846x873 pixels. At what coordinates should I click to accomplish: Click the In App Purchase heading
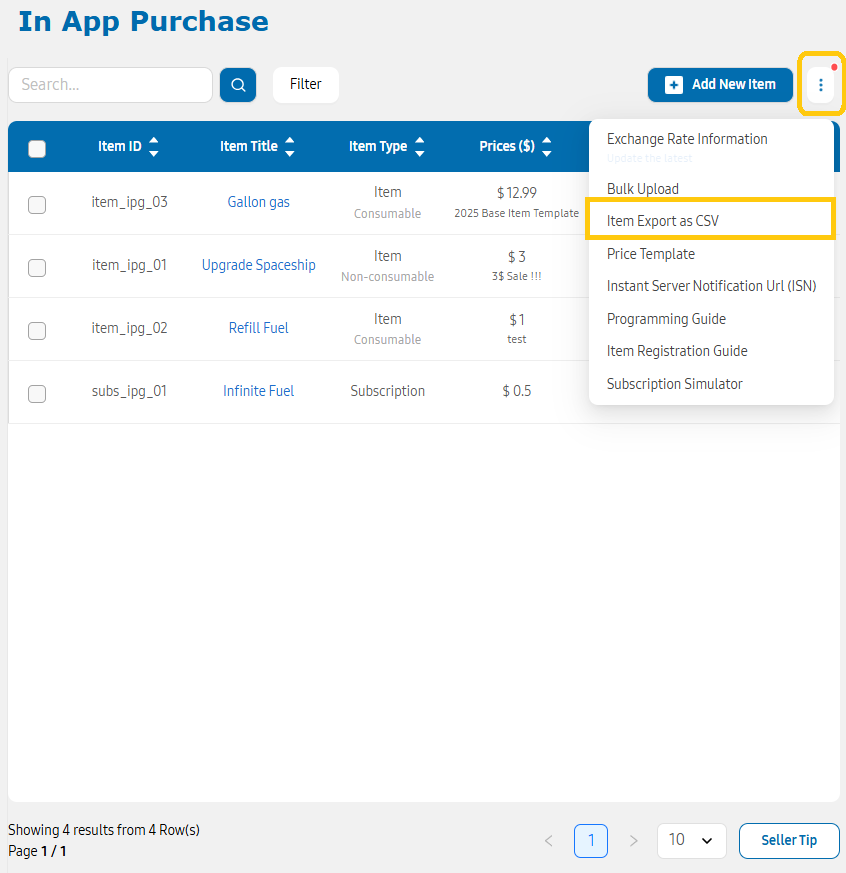[x=144, y=22]
